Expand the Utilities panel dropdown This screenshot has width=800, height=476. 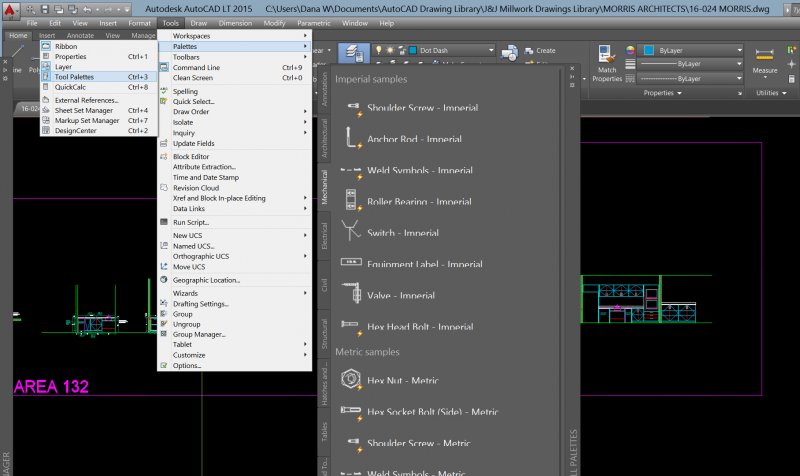pyautogui.click(x=771, y=93)
